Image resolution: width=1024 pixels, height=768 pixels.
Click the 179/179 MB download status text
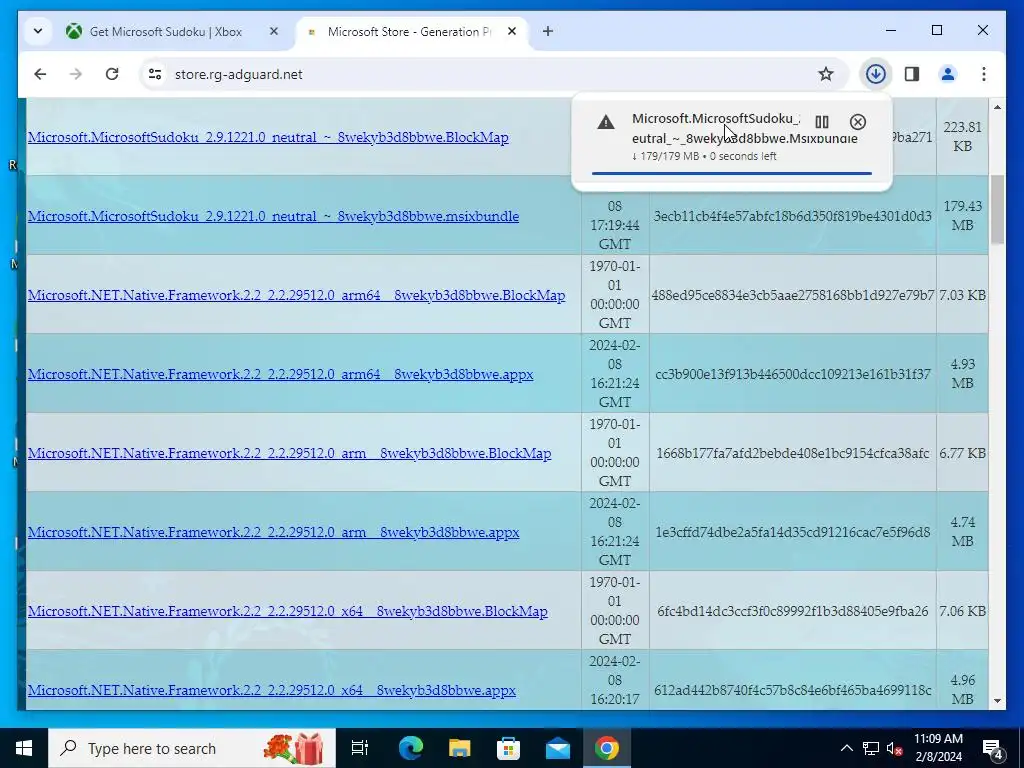[x=704, y=156]
